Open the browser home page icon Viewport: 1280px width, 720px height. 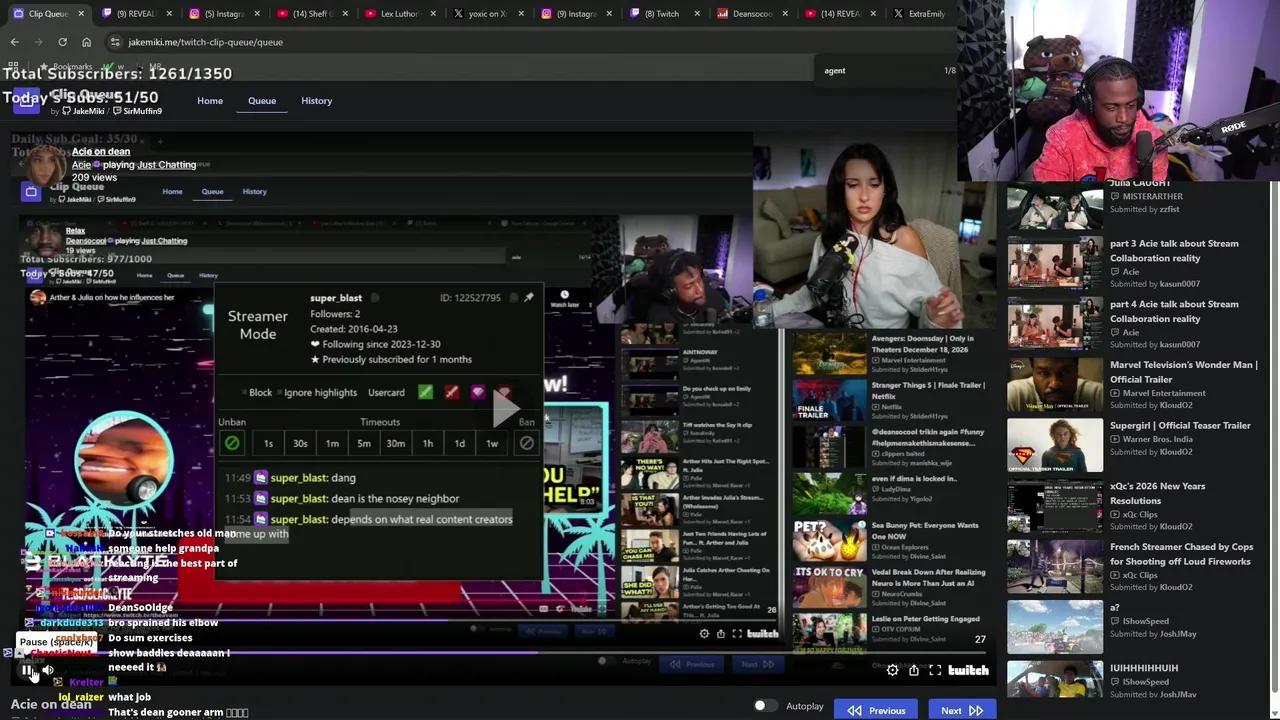tap(86, 42)
